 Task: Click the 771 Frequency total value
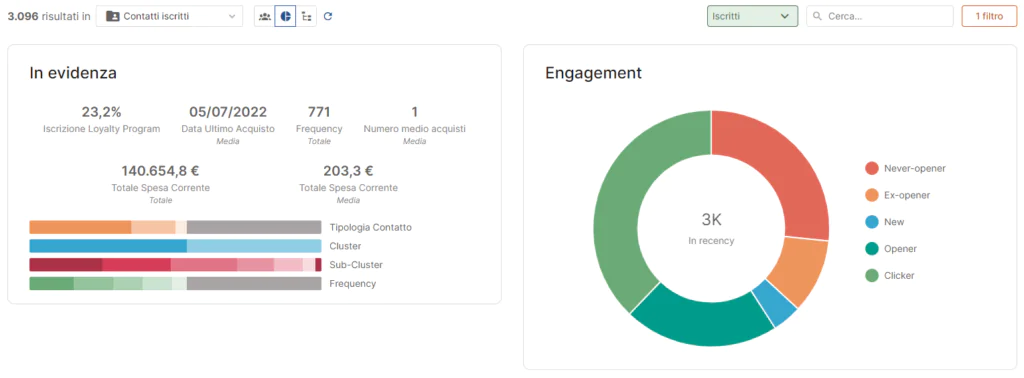coord(319,112)
